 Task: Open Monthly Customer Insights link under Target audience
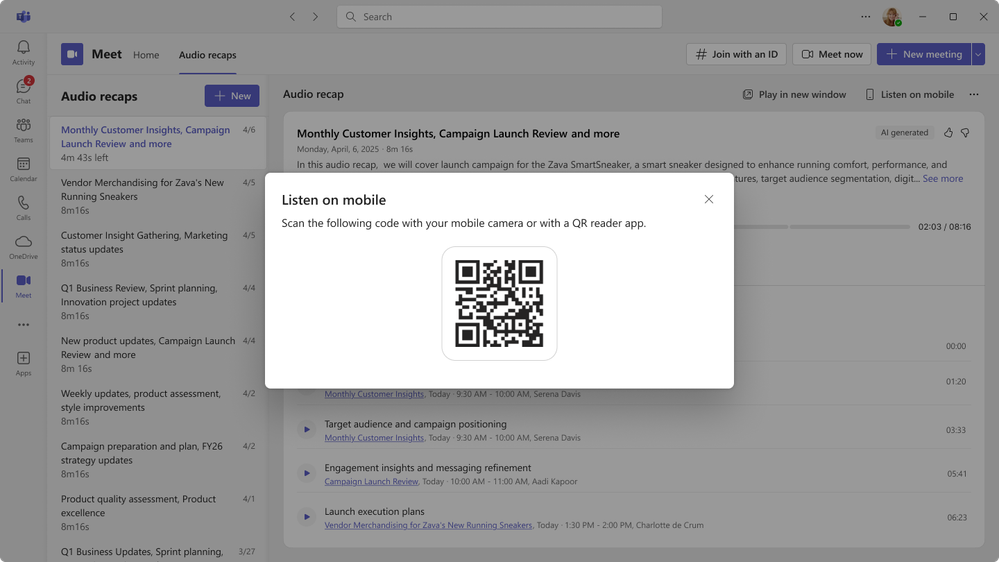[x=374, y=438]
